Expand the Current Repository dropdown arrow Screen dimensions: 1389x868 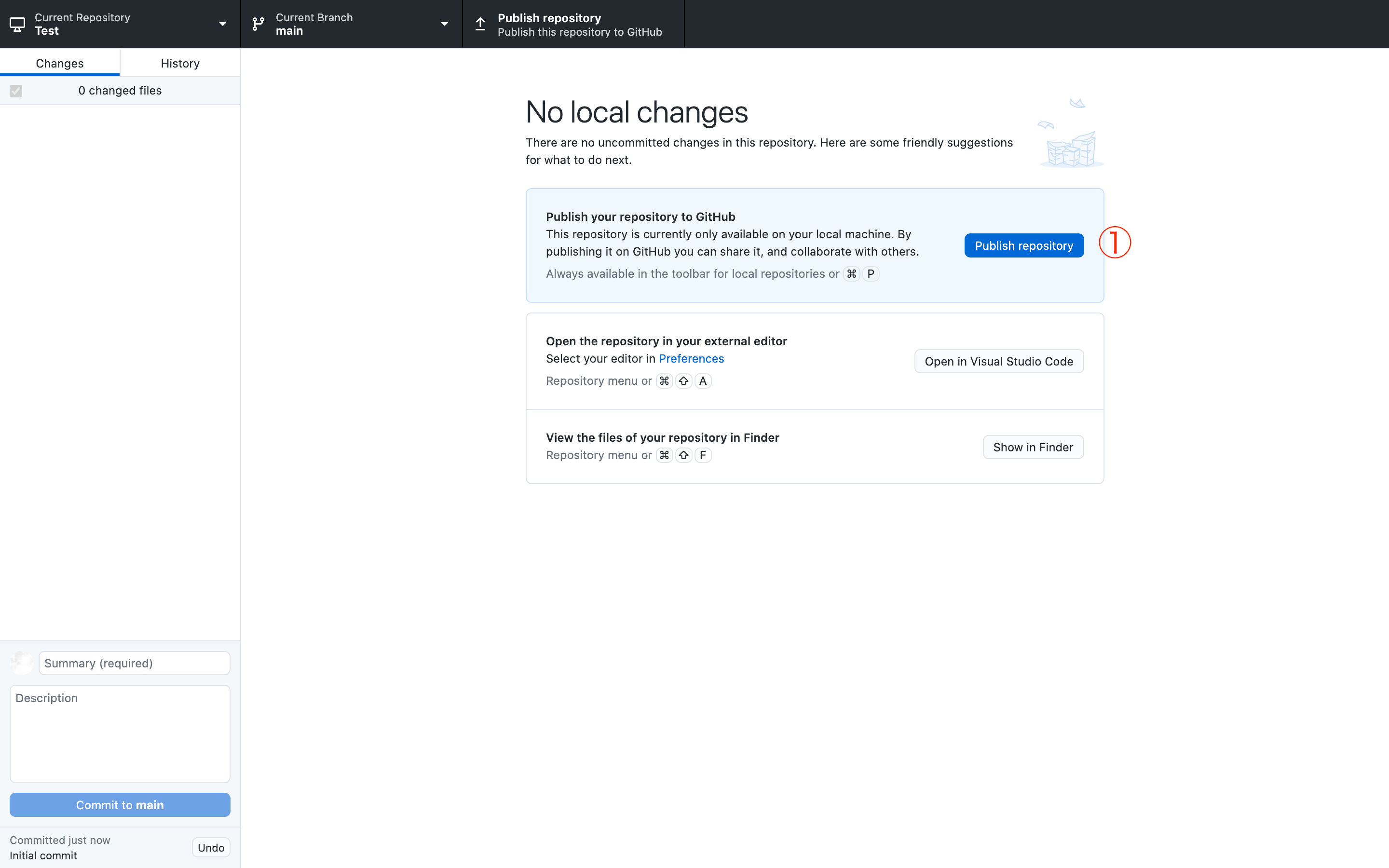(223, 24)
